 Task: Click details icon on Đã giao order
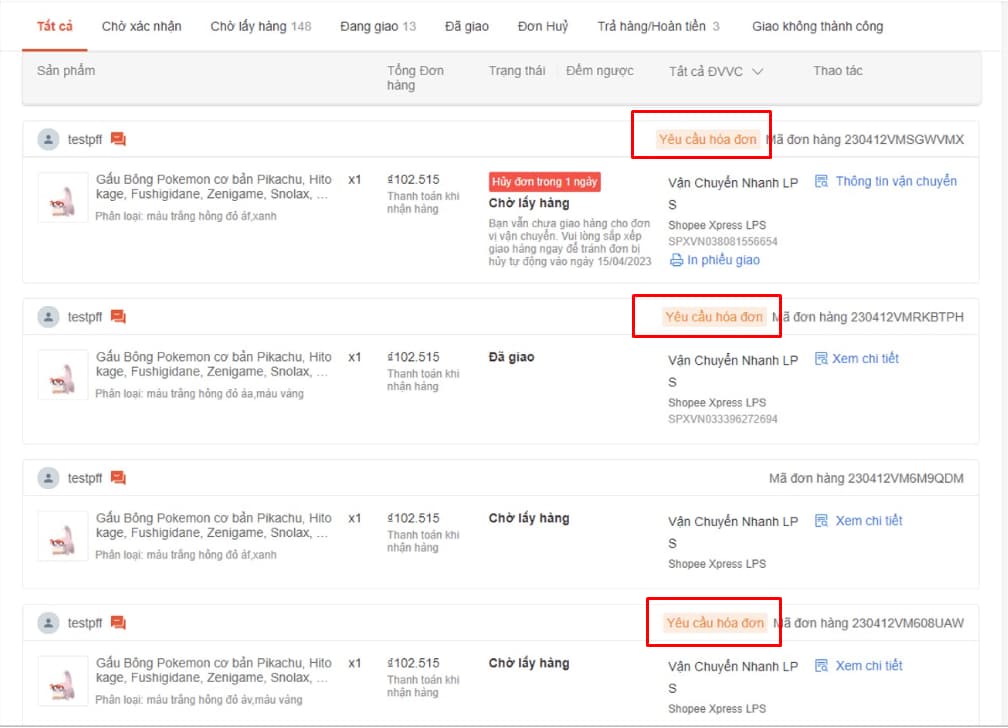(822, 358)
